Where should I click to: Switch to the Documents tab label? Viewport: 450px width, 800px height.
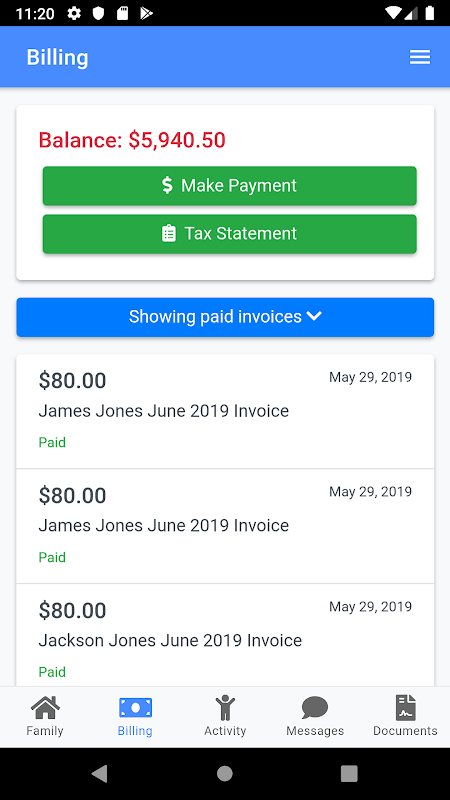coord(406,731)
